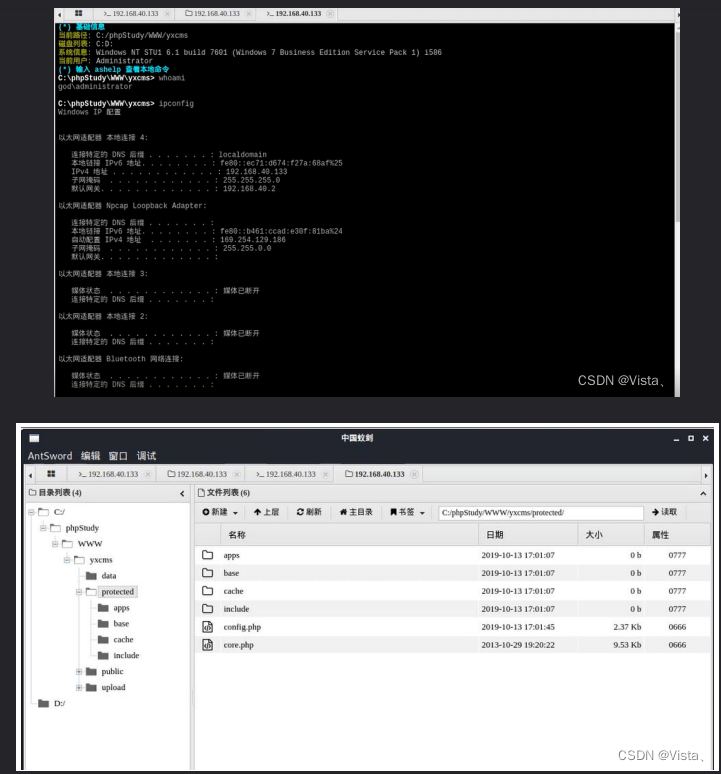Image resolution: width=721 pixels, height=774 pixels.
Task: Select the base folder in directory tree
Action: coord(121,623)
